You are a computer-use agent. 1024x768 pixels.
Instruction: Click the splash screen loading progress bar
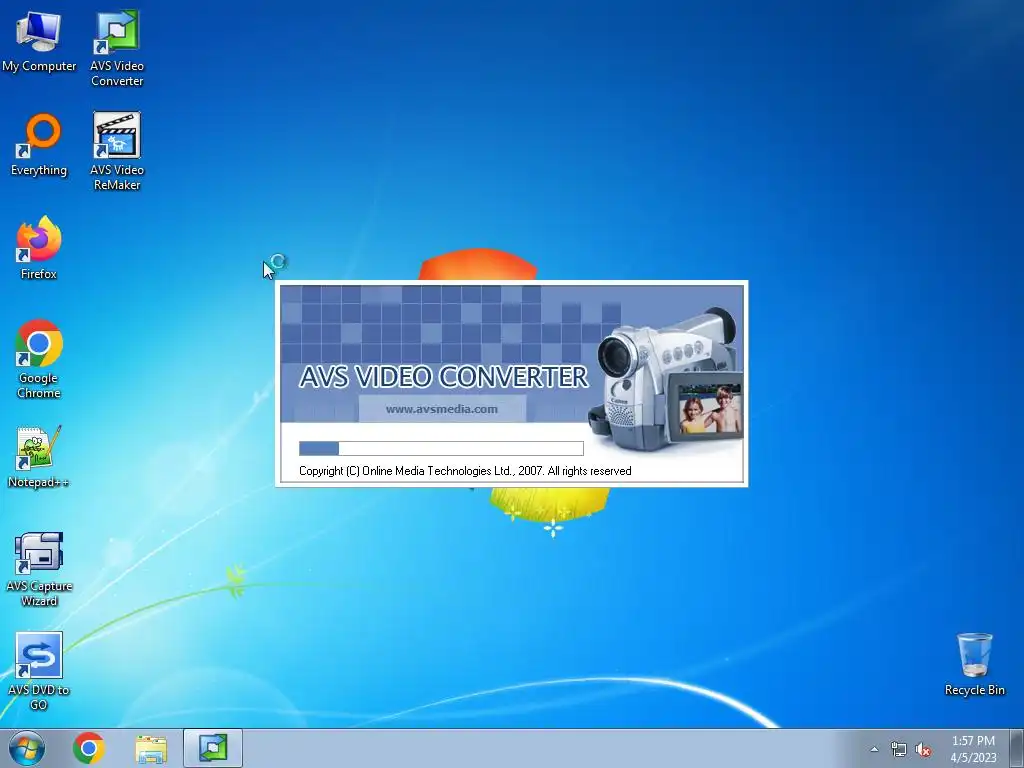click(441, 448)
